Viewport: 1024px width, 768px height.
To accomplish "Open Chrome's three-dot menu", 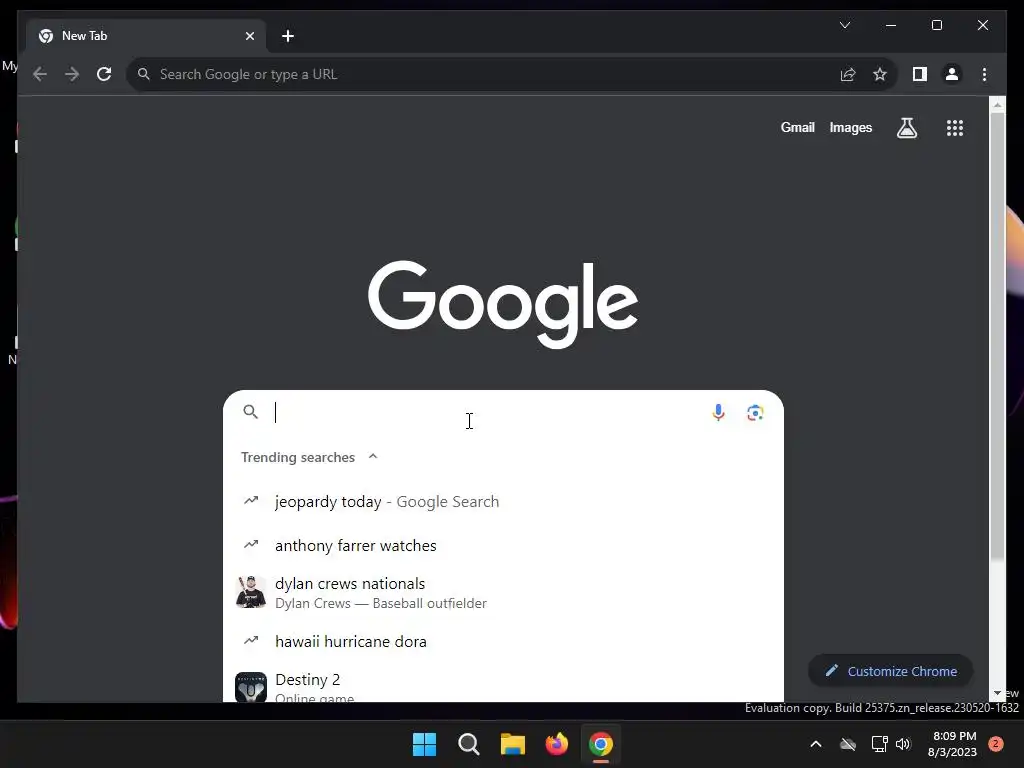I will (x=984, y=74).
